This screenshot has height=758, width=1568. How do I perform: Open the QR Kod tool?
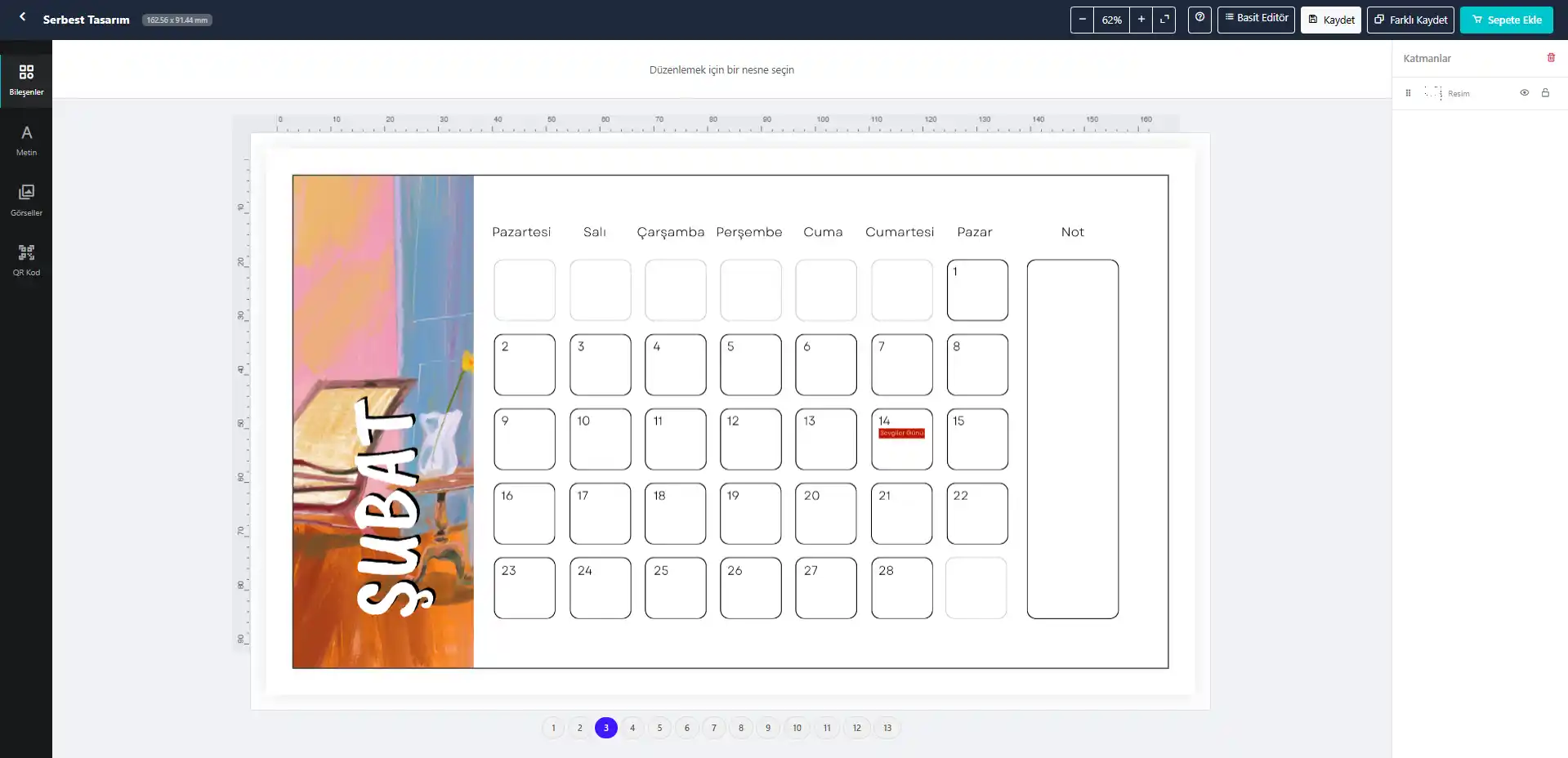[x=26, y=259]
